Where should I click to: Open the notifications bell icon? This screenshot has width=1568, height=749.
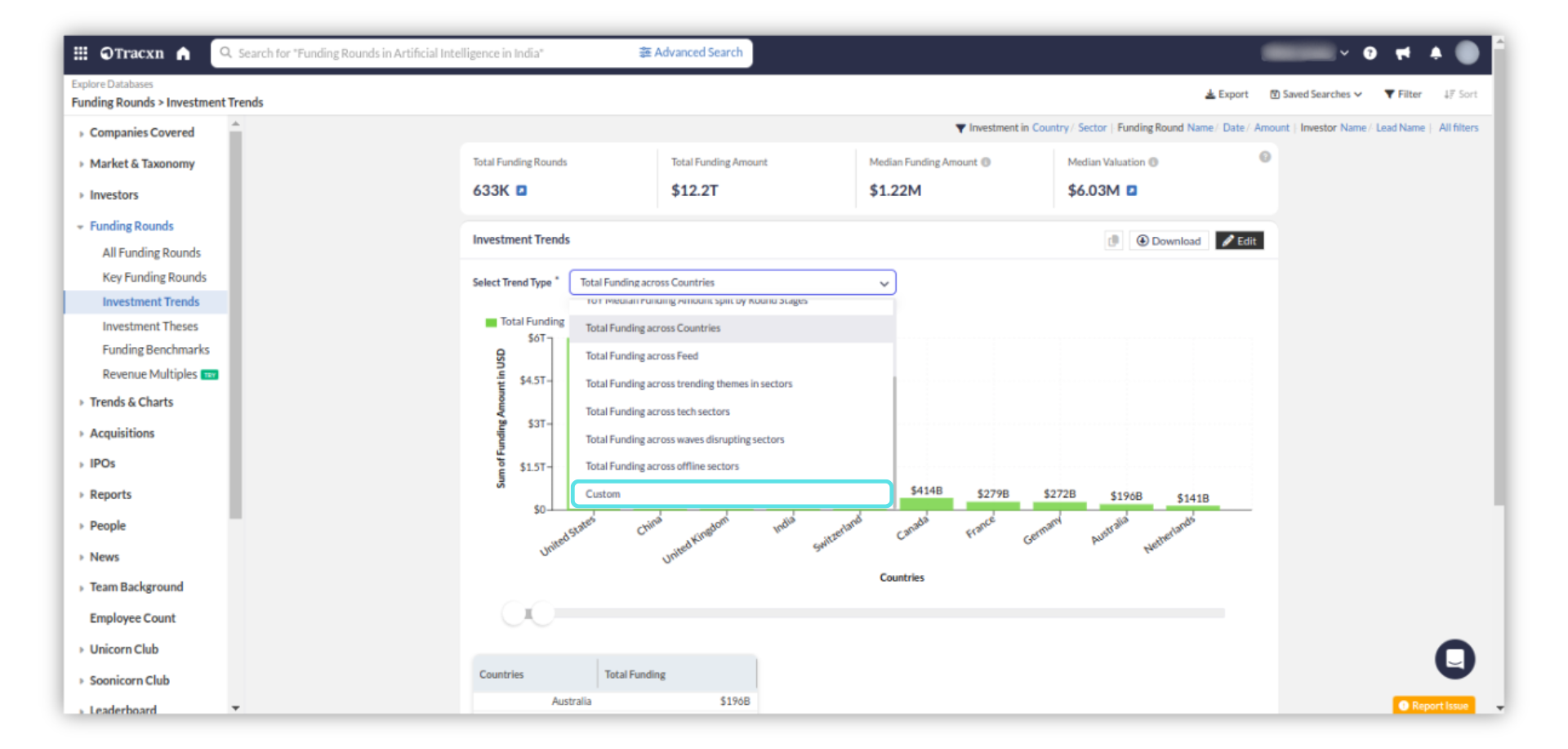[x=1436, y=53]
